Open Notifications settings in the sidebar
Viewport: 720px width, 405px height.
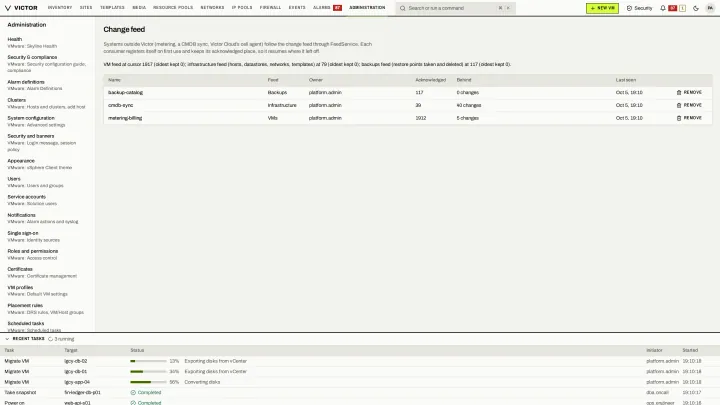(47, 218)
